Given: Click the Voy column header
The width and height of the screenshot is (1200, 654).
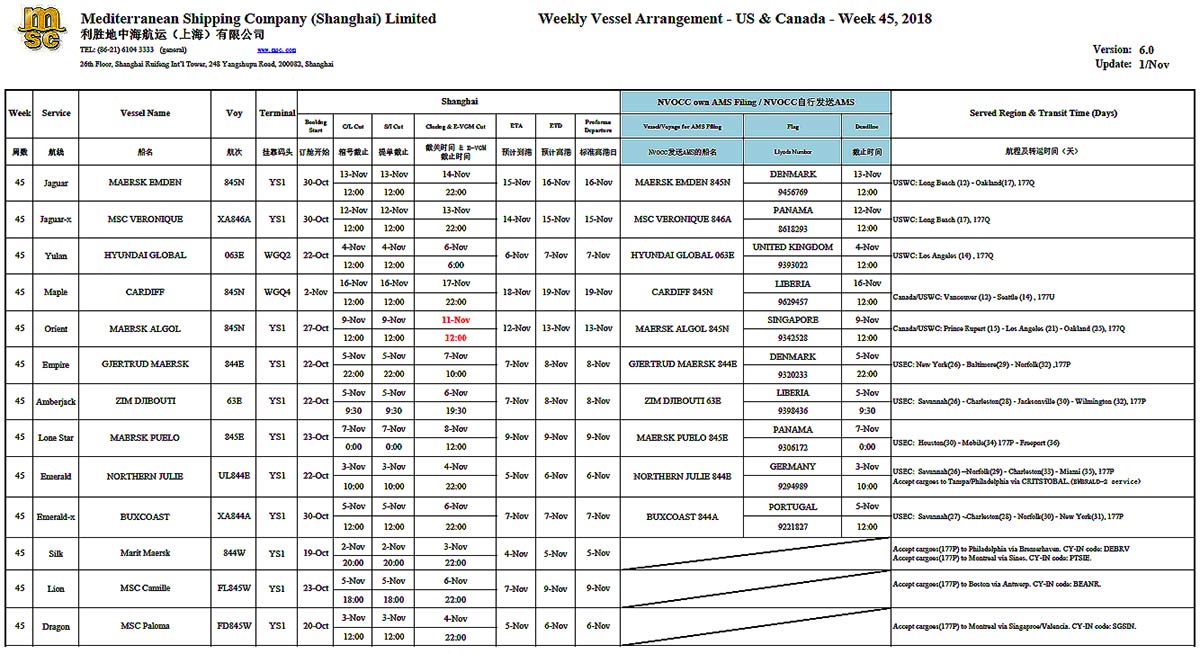Looking at the screenshot, I should tap(234, 113).
